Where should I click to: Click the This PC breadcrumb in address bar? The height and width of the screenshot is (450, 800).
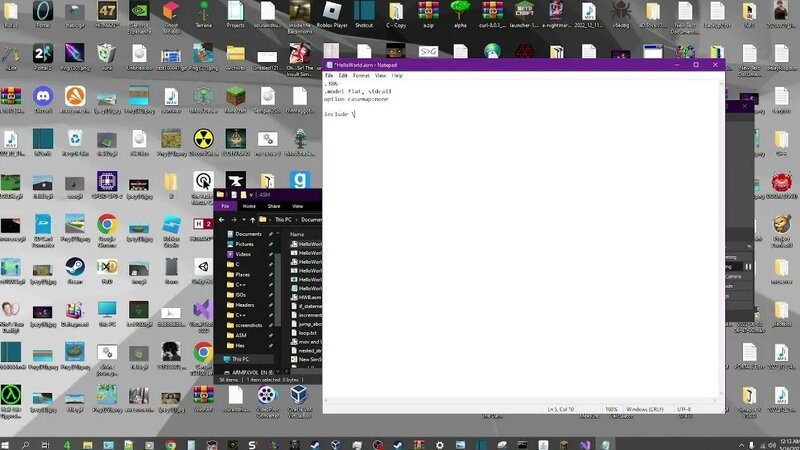(x=283, y=220)
